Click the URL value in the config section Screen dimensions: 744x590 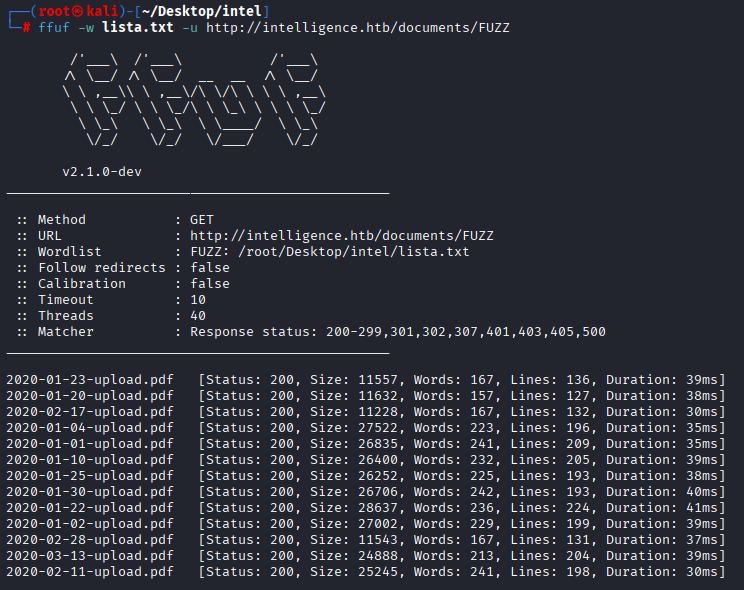342,235
